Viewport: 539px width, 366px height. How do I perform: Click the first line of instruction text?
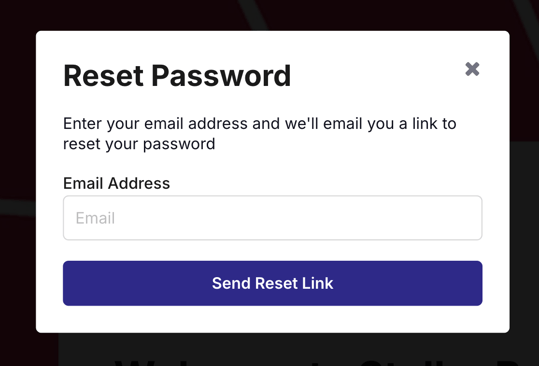tap(260, 124)
